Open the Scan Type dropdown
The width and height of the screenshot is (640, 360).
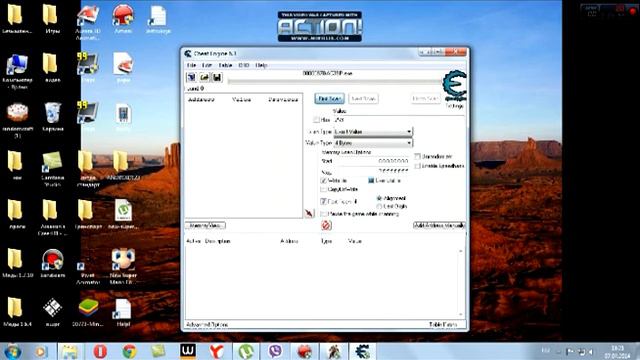point(373,131)
